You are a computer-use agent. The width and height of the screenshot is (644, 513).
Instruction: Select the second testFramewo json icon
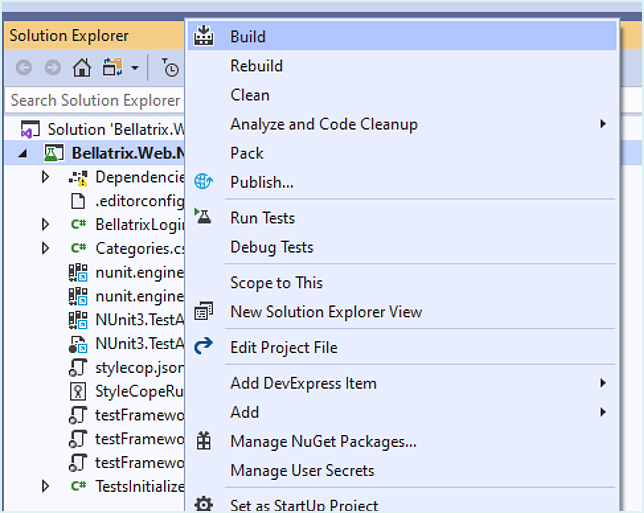(x=78, y=439)
